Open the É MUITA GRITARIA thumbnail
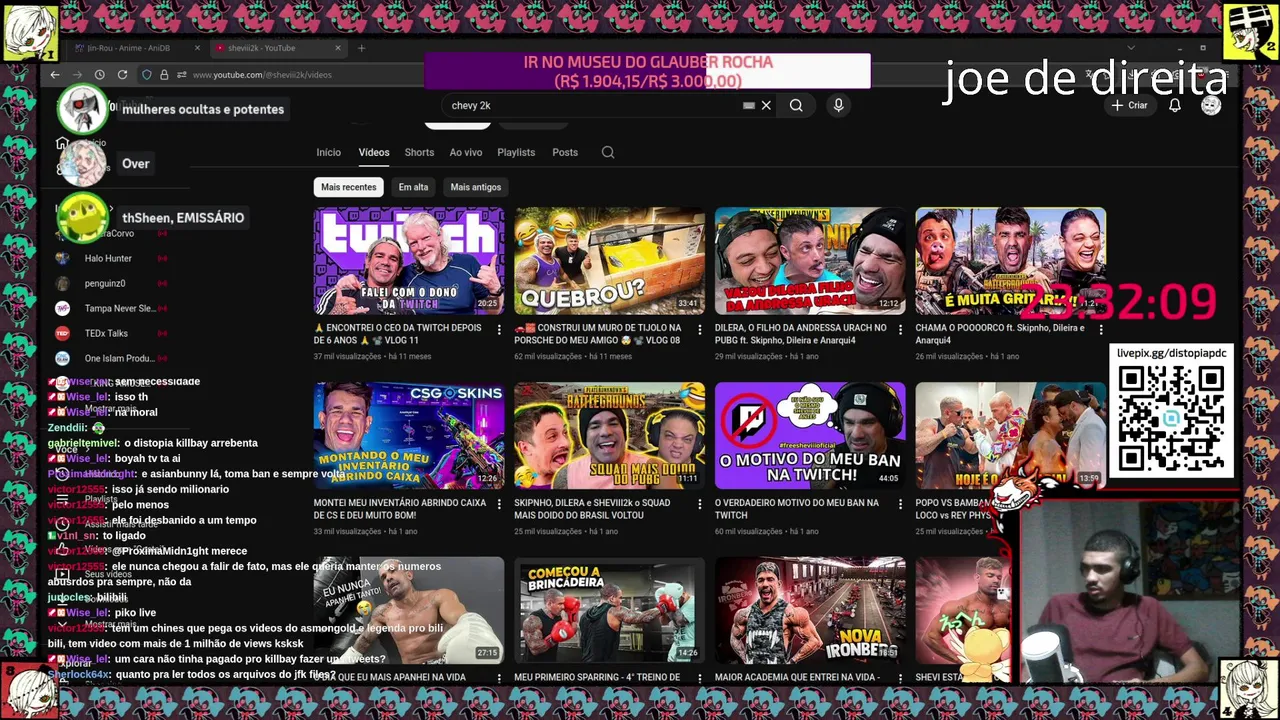The height and width of the screenshot is (720, 1280). tap(1011, 261)
